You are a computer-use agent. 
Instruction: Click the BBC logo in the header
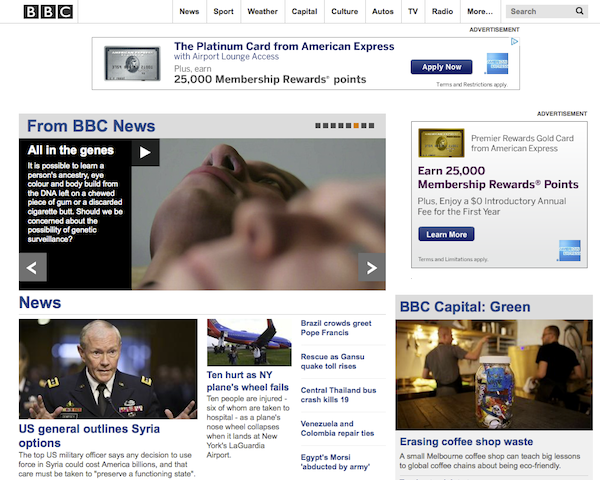pos(48,11)
